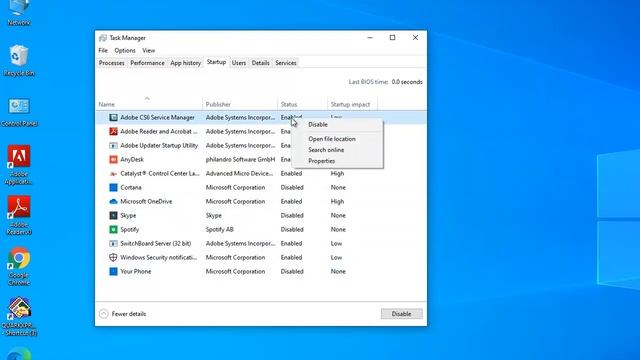Click the SwitchBoard Server row icon
The height and width of the screenshot is (360, 640).
point(113,244)
